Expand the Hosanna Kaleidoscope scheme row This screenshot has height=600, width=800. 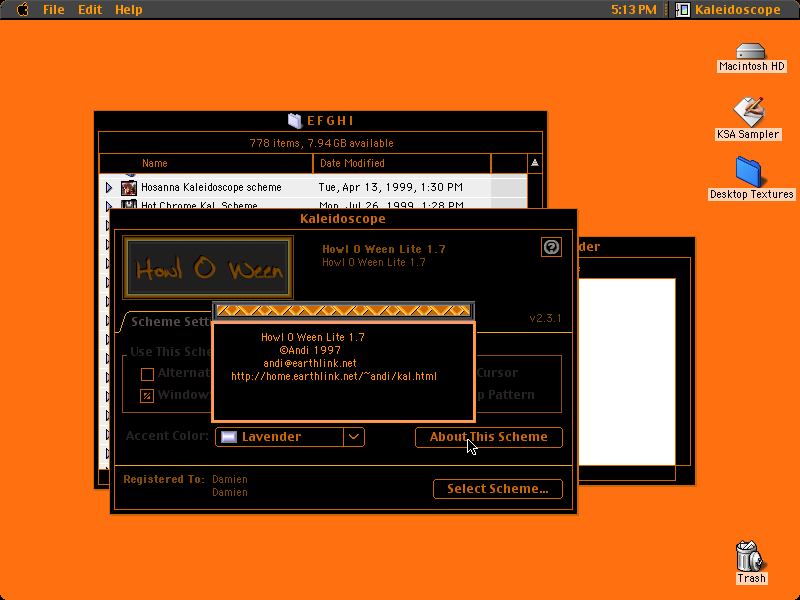[109, 187]
